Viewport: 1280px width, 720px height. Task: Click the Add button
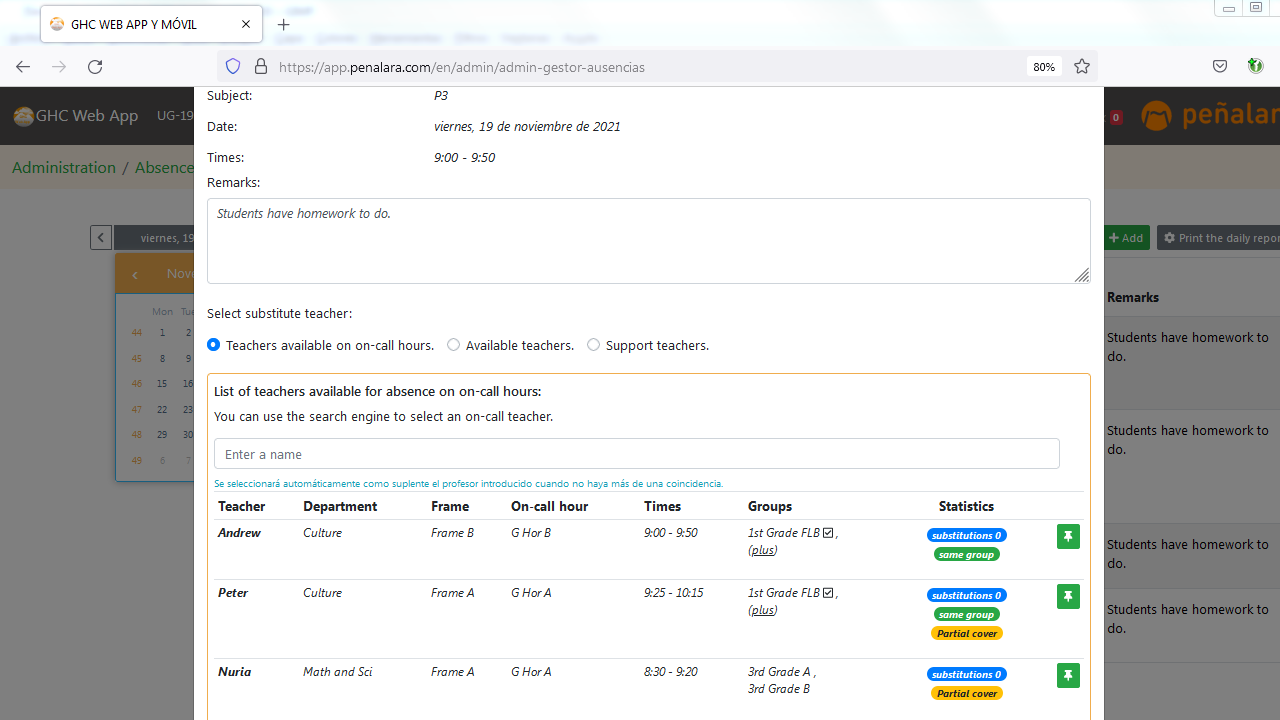coord(1126,238)
